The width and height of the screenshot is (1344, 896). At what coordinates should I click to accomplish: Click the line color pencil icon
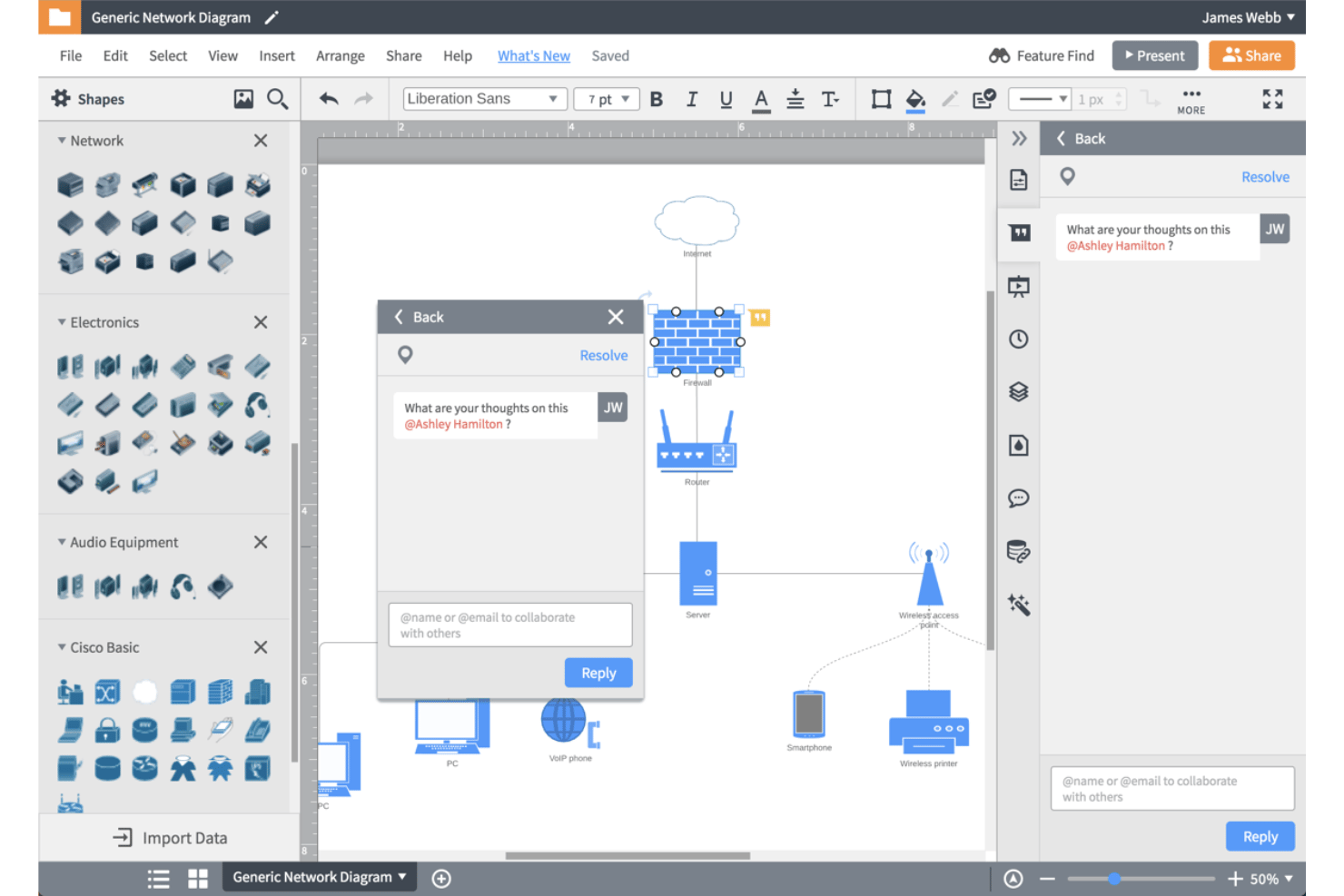950,99
